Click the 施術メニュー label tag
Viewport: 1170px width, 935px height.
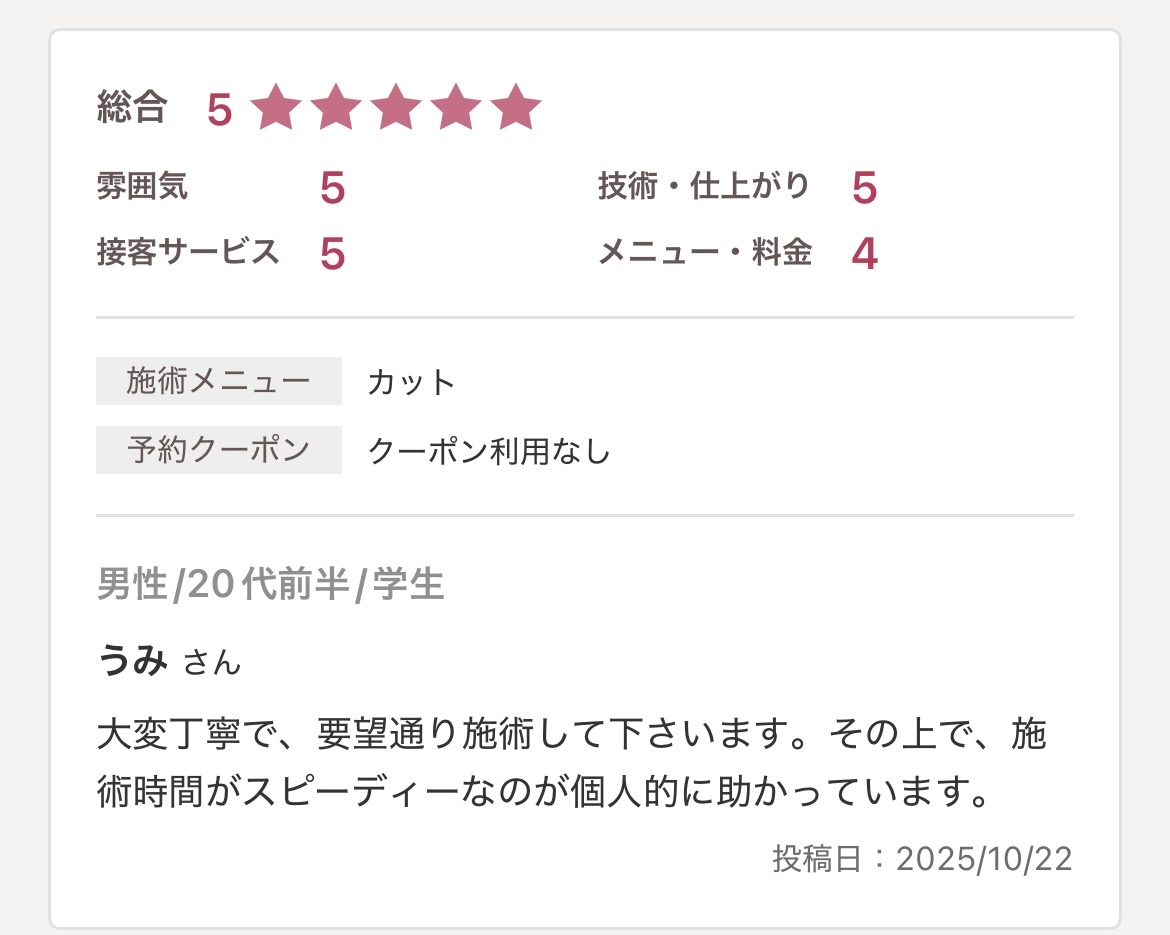point(218,381)
